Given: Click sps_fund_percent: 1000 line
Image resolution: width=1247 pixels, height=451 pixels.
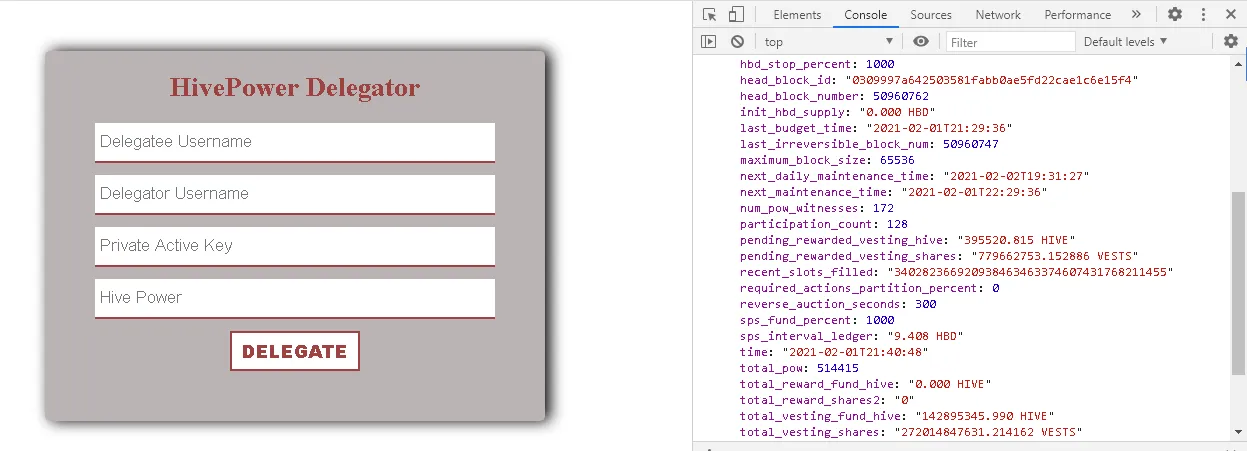Looking at the screenshot, I should [817, 320].
